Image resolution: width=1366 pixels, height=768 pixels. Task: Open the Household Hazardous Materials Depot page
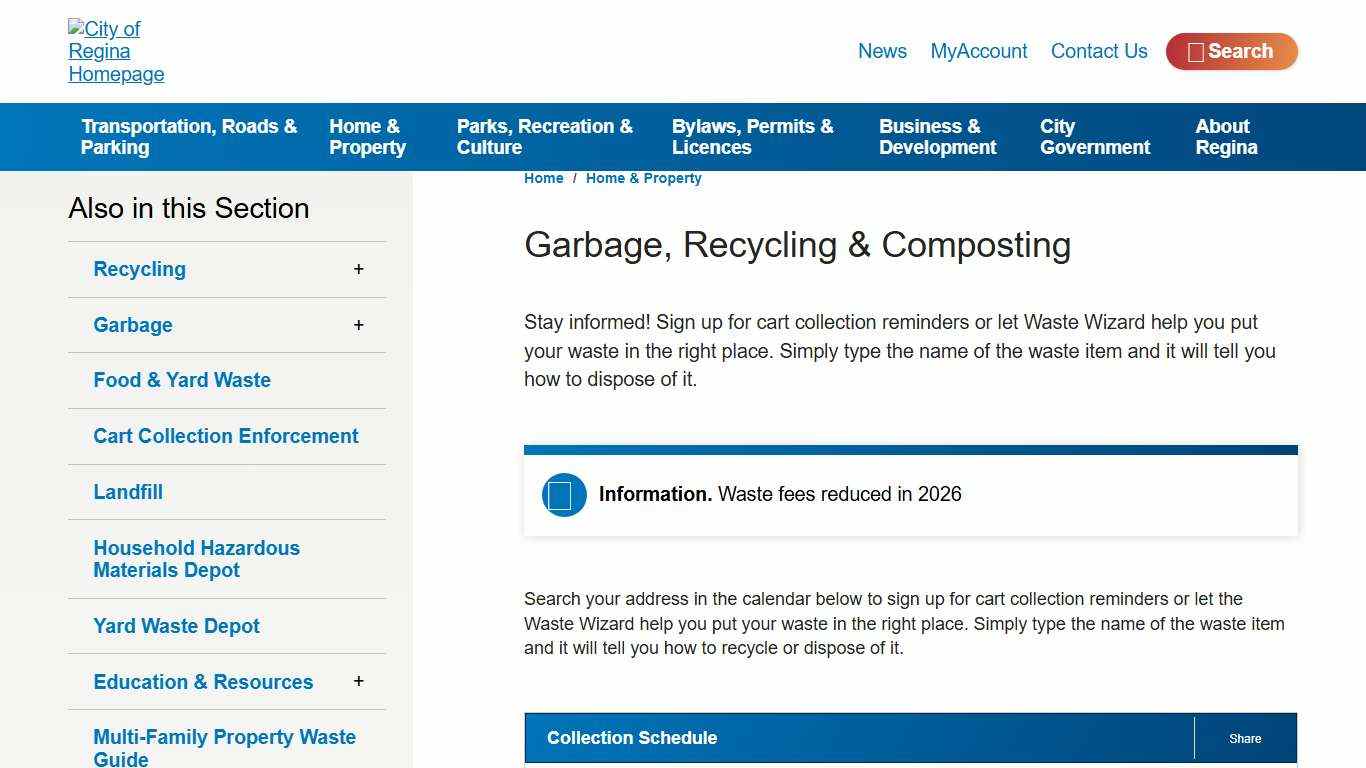196,559
